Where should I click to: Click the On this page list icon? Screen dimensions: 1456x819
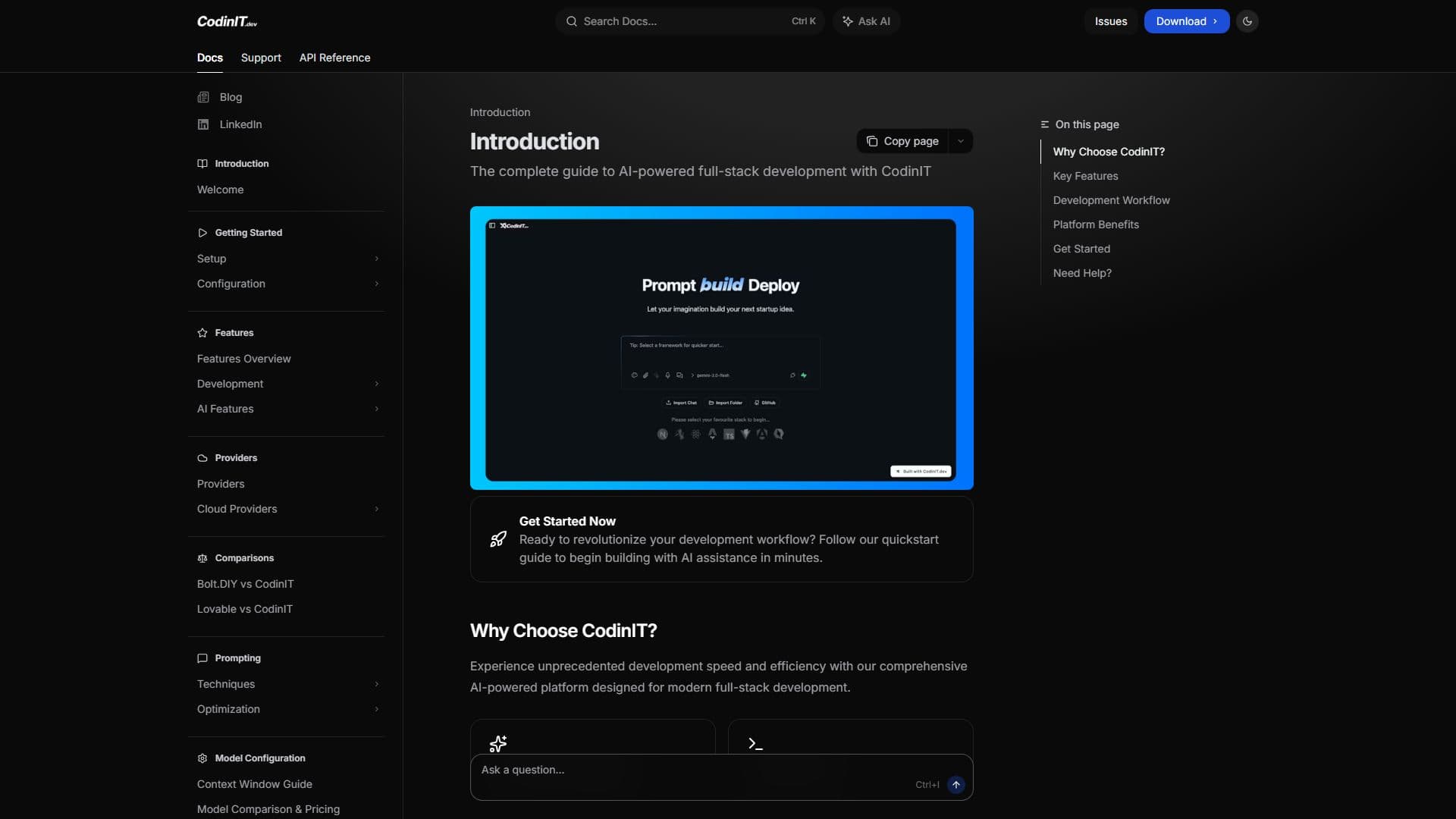click(x=1045, y=124)
